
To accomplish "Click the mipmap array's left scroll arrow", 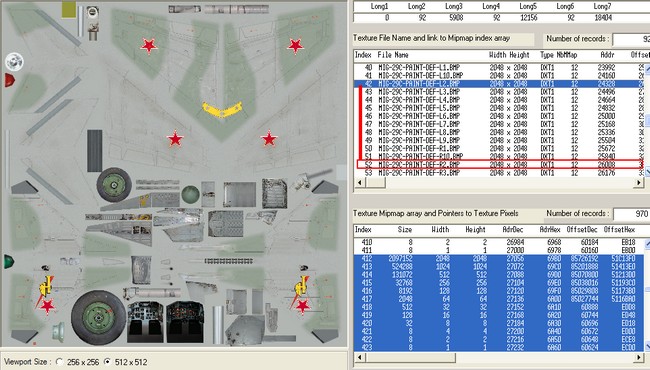I will [x=359, y=357].
